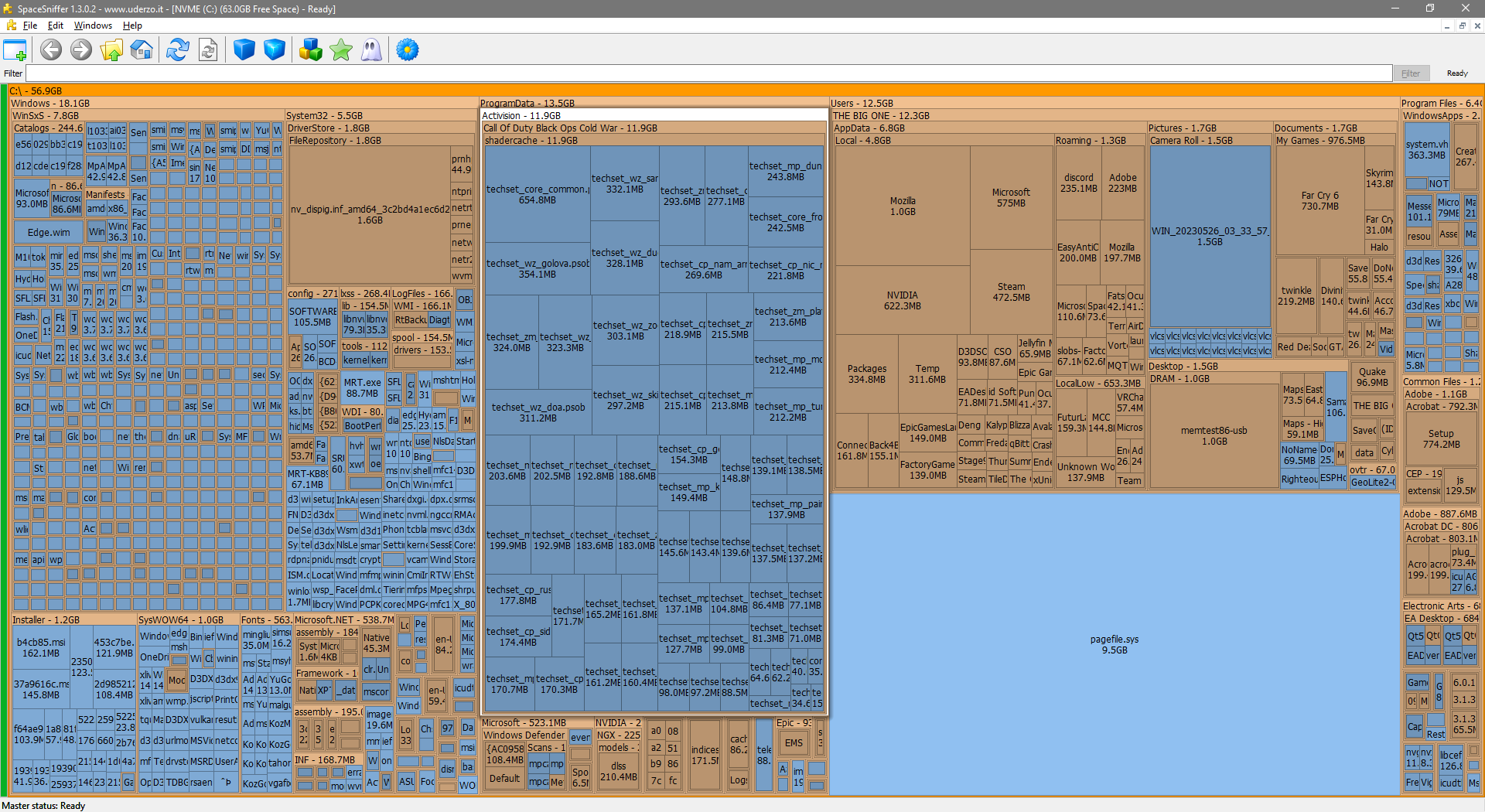
Task: Select the Setup 774.2MB block
Action: coord(1441,438)
